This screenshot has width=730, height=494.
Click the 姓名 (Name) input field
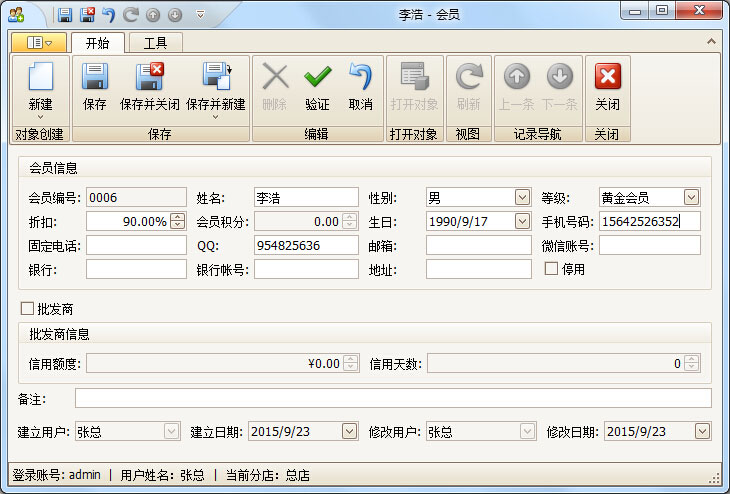point(305,197)
